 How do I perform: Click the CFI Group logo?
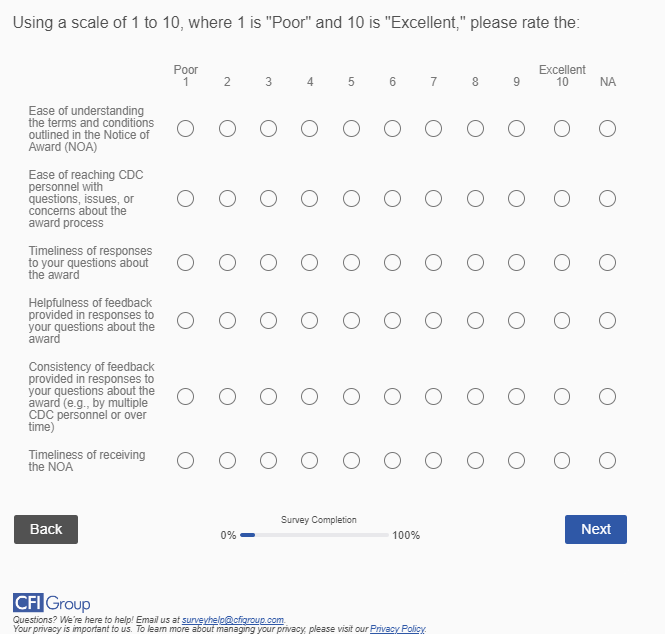pyautogui.click(x=52, y=603)
